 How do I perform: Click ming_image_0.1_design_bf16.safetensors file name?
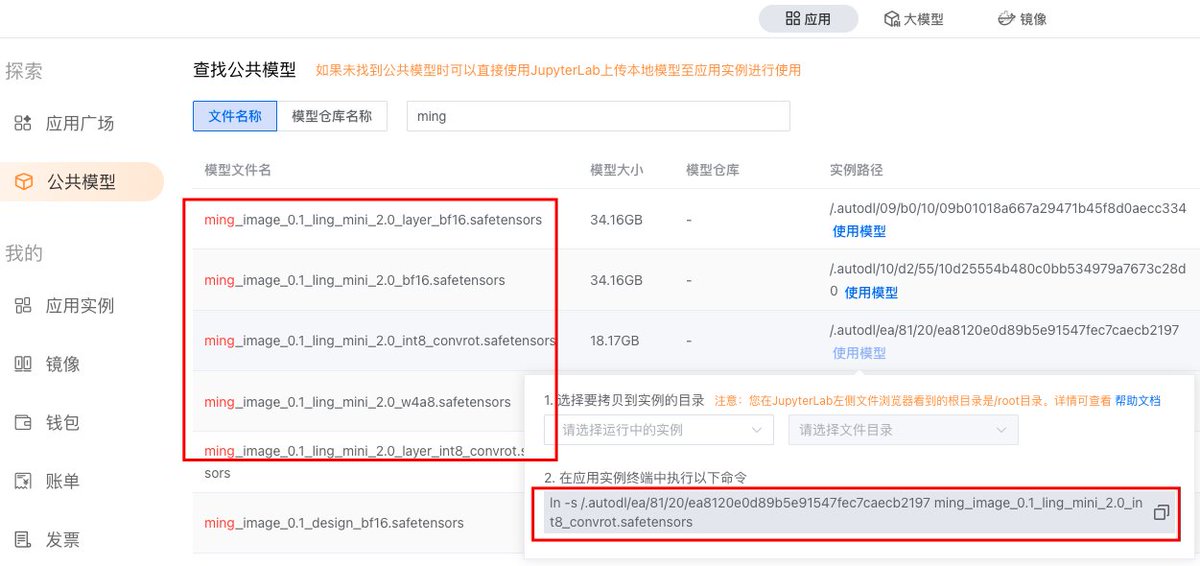[x=334, y=522]
